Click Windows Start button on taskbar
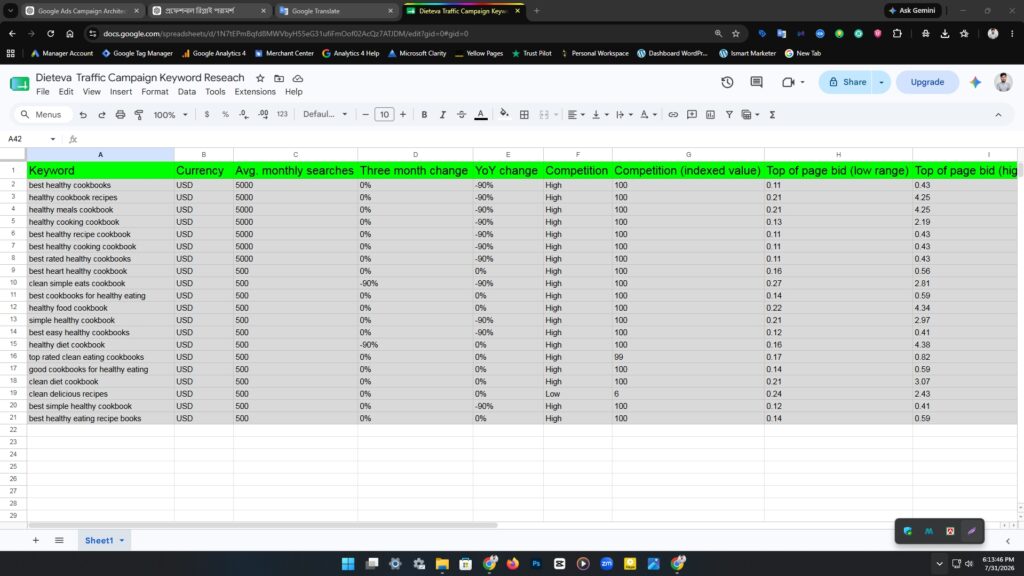The width and height of the screenshot is (1024, 576). click(348, 564)
